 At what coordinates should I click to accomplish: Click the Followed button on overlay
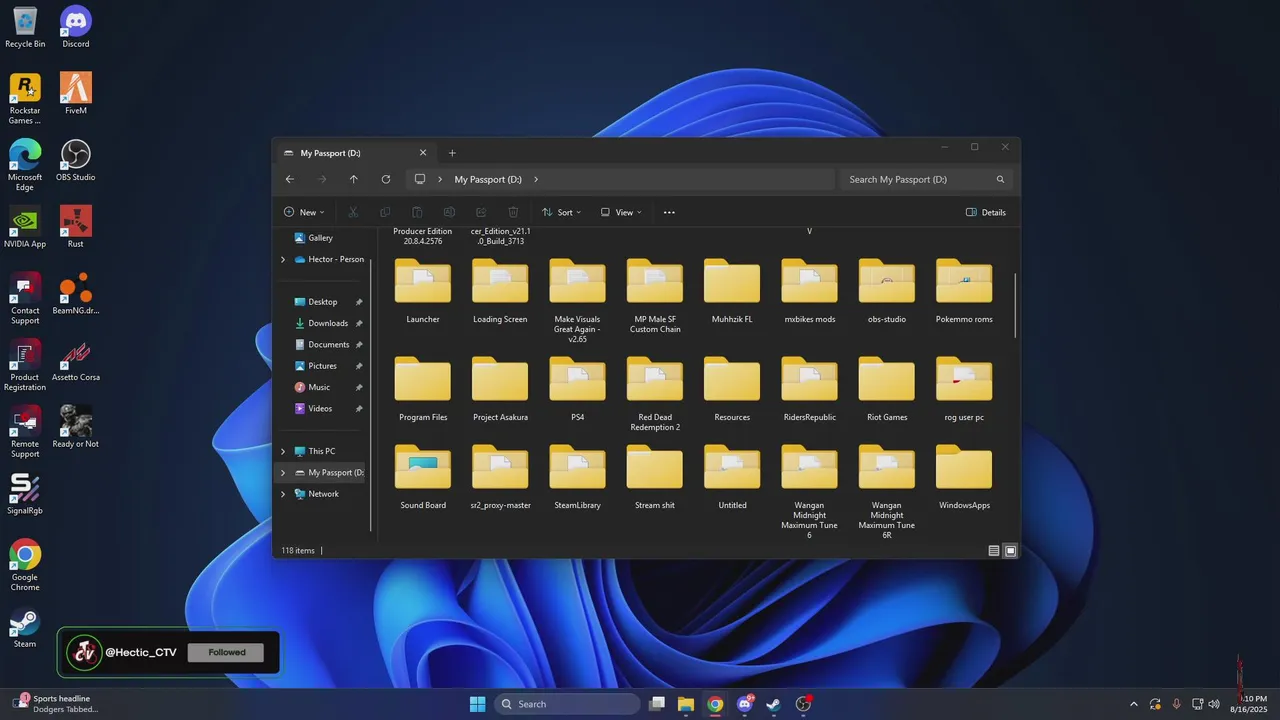pos(227,652)
